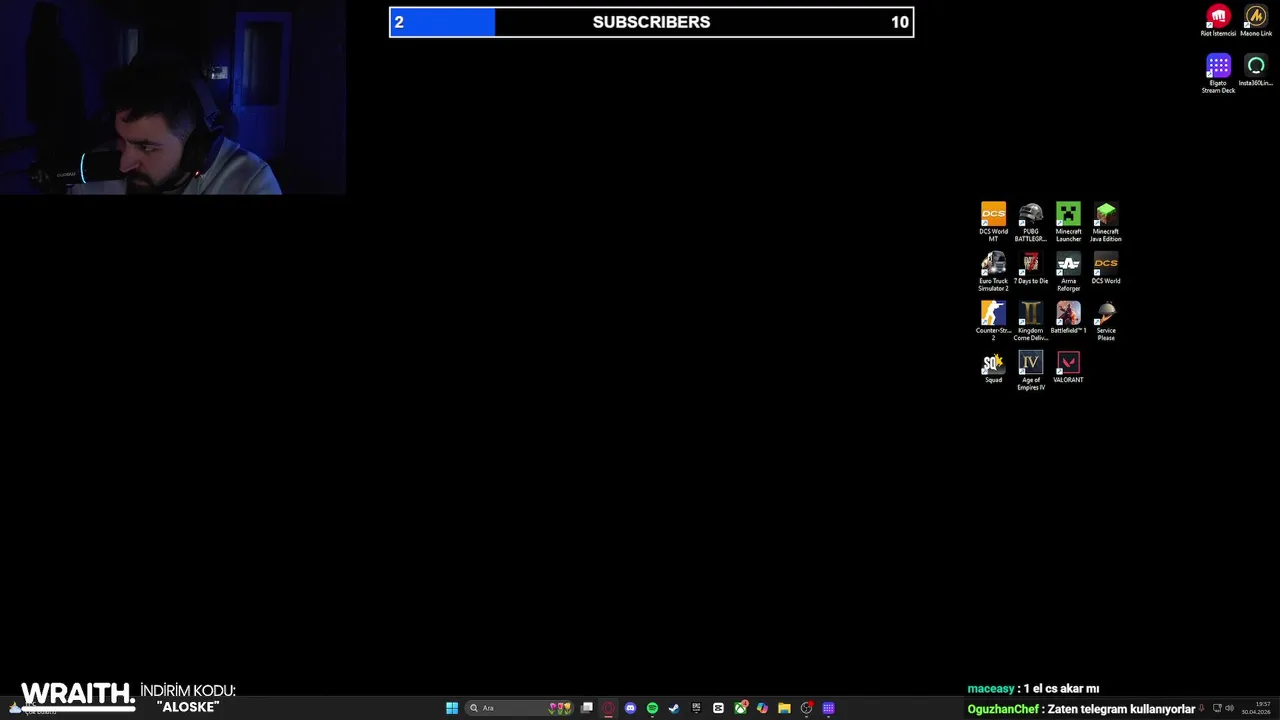Open the 7 Days to Die shortcut

[1031, 268]
